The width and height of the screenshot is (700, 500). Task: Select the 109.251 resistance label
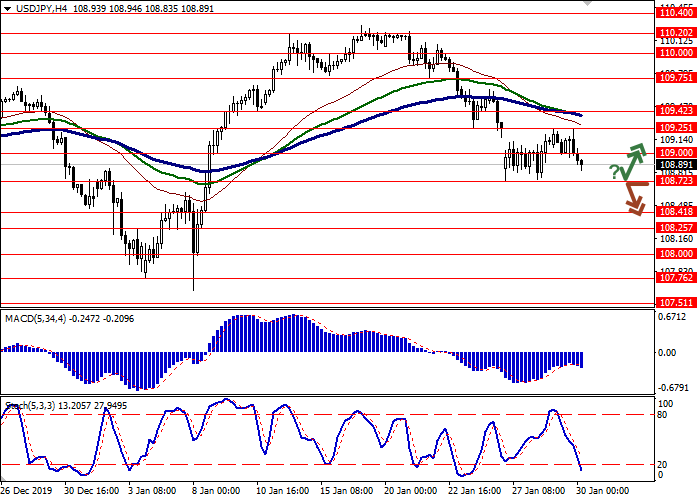pyautogui.click(x=676, y=128)
